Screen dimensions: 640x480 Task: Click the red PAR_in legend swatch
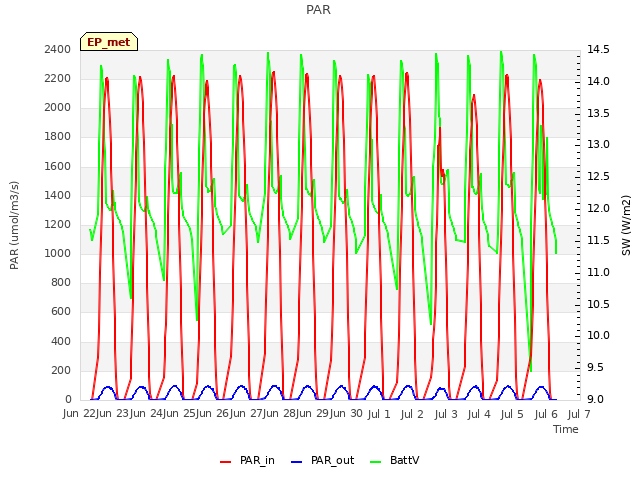225,462
